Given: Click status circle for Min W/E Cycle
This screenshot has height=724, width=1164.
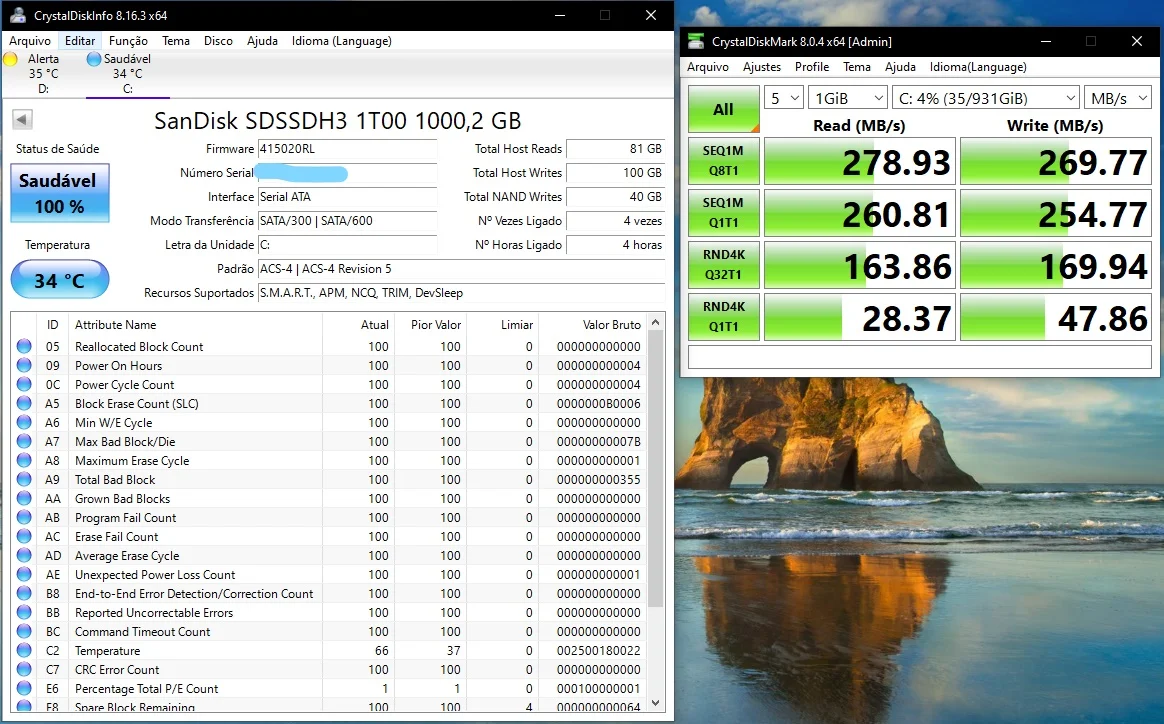Looking at the screenshot, I should tap(24, 423).
